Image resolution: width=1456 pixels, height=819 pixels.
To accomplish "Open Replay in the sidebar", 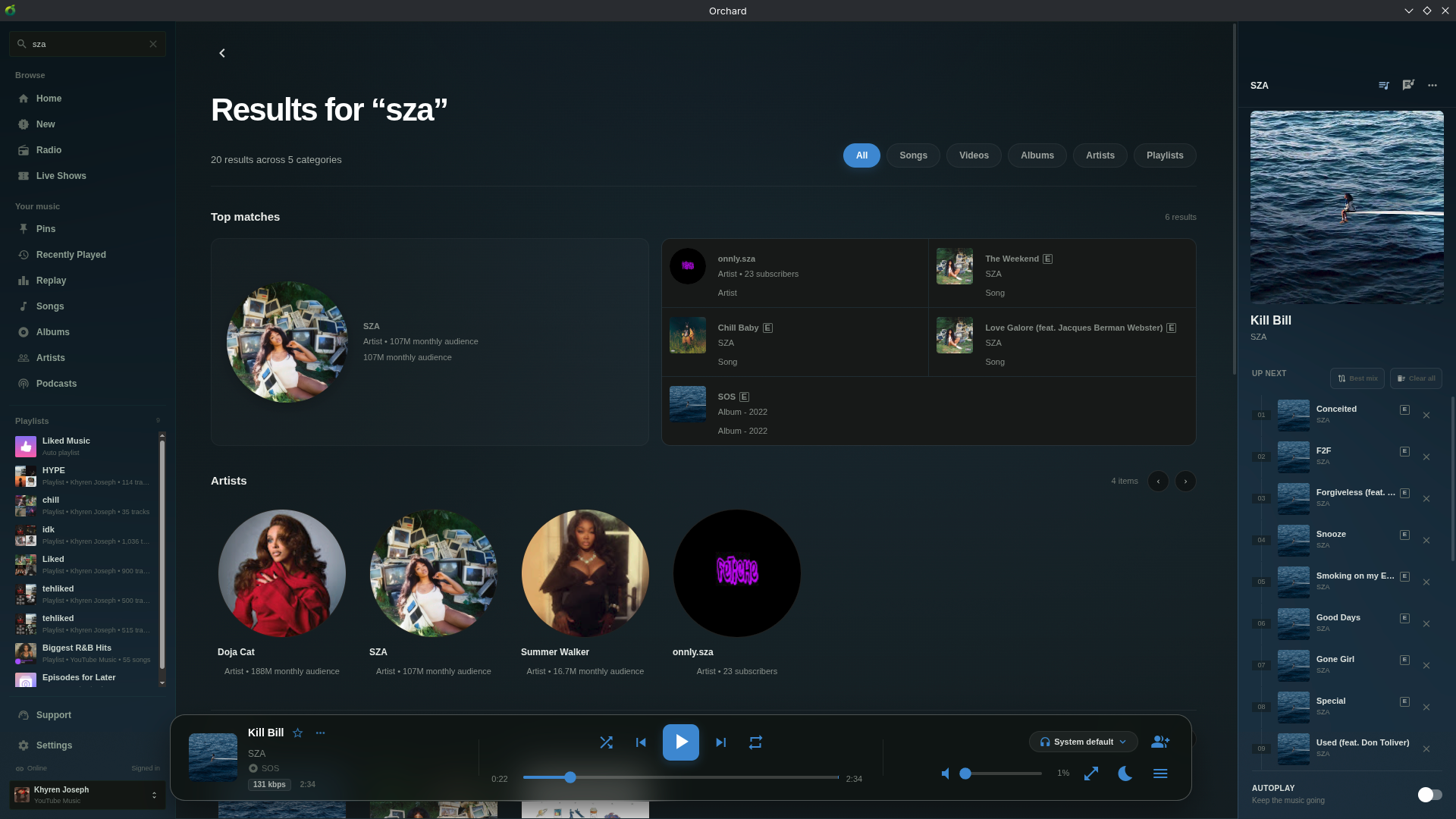I will (87, 281).
